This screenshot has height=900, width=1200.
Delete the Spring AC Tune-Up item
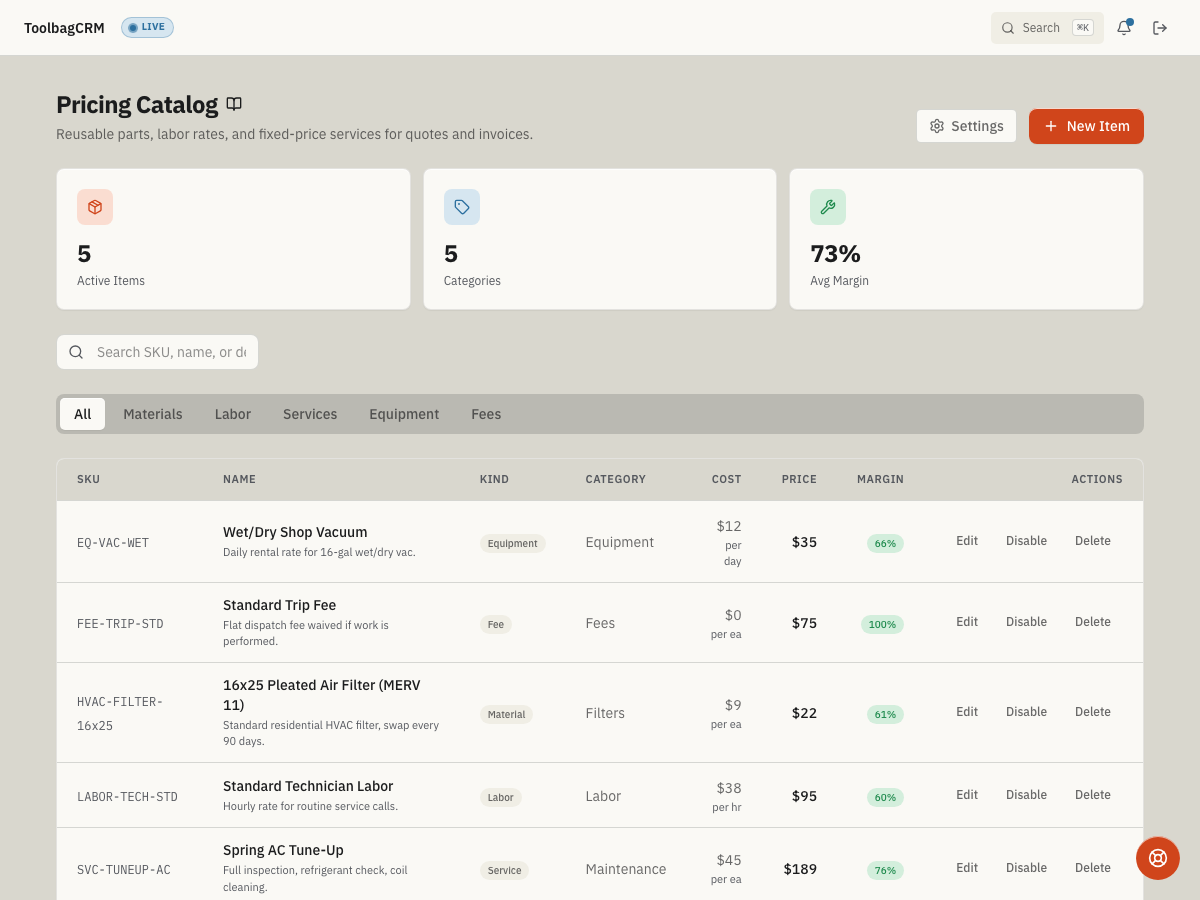(x=1093, y=868)
